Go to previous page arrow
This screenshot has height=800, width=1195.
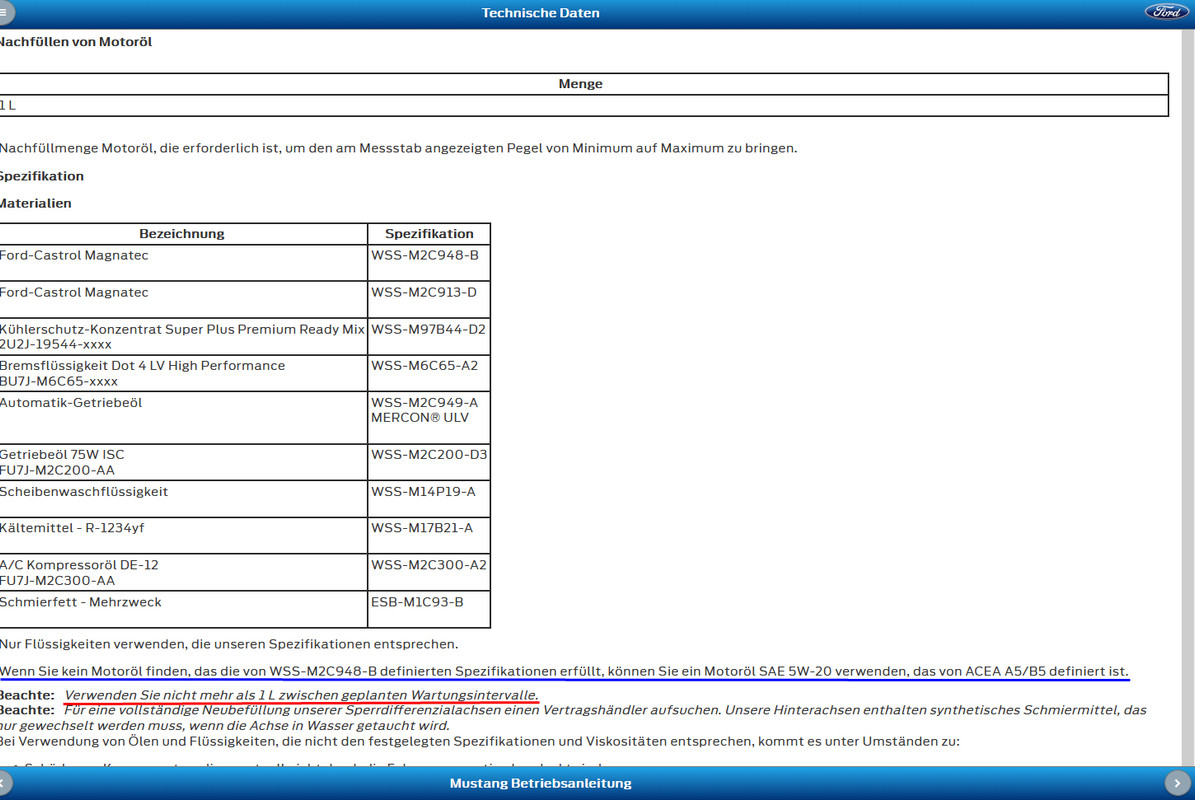(4, 782)
